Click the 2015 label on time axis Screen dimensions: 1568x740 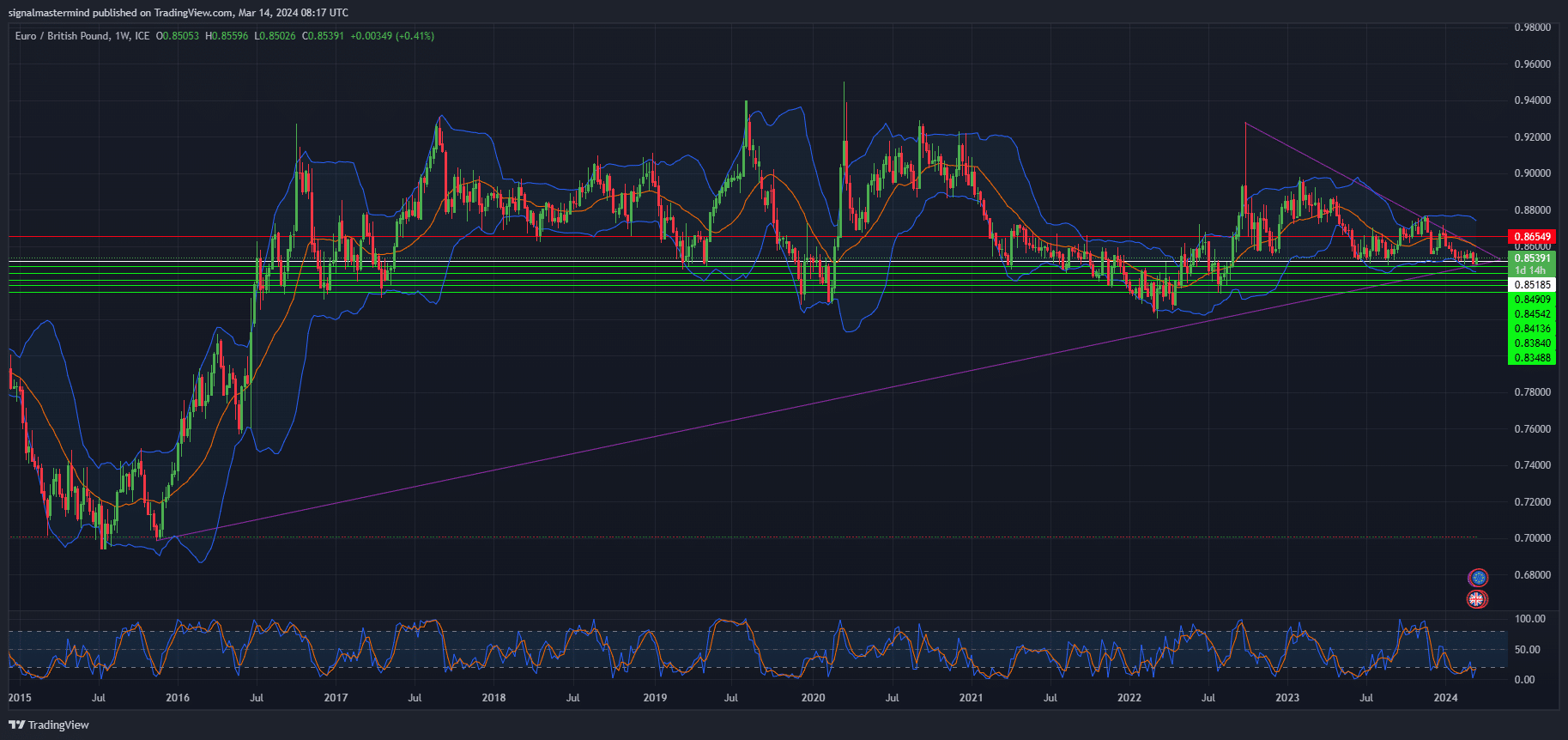(x=20, y=698)
